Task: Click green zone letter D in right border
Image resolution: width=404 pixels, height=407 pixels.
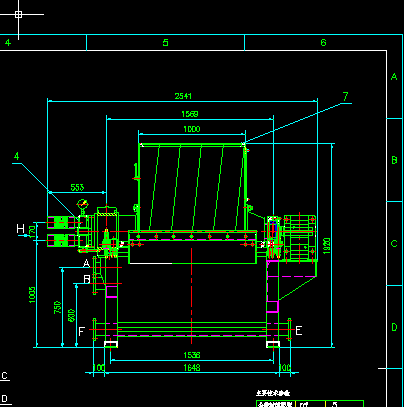Action: (x=394, y=327)
